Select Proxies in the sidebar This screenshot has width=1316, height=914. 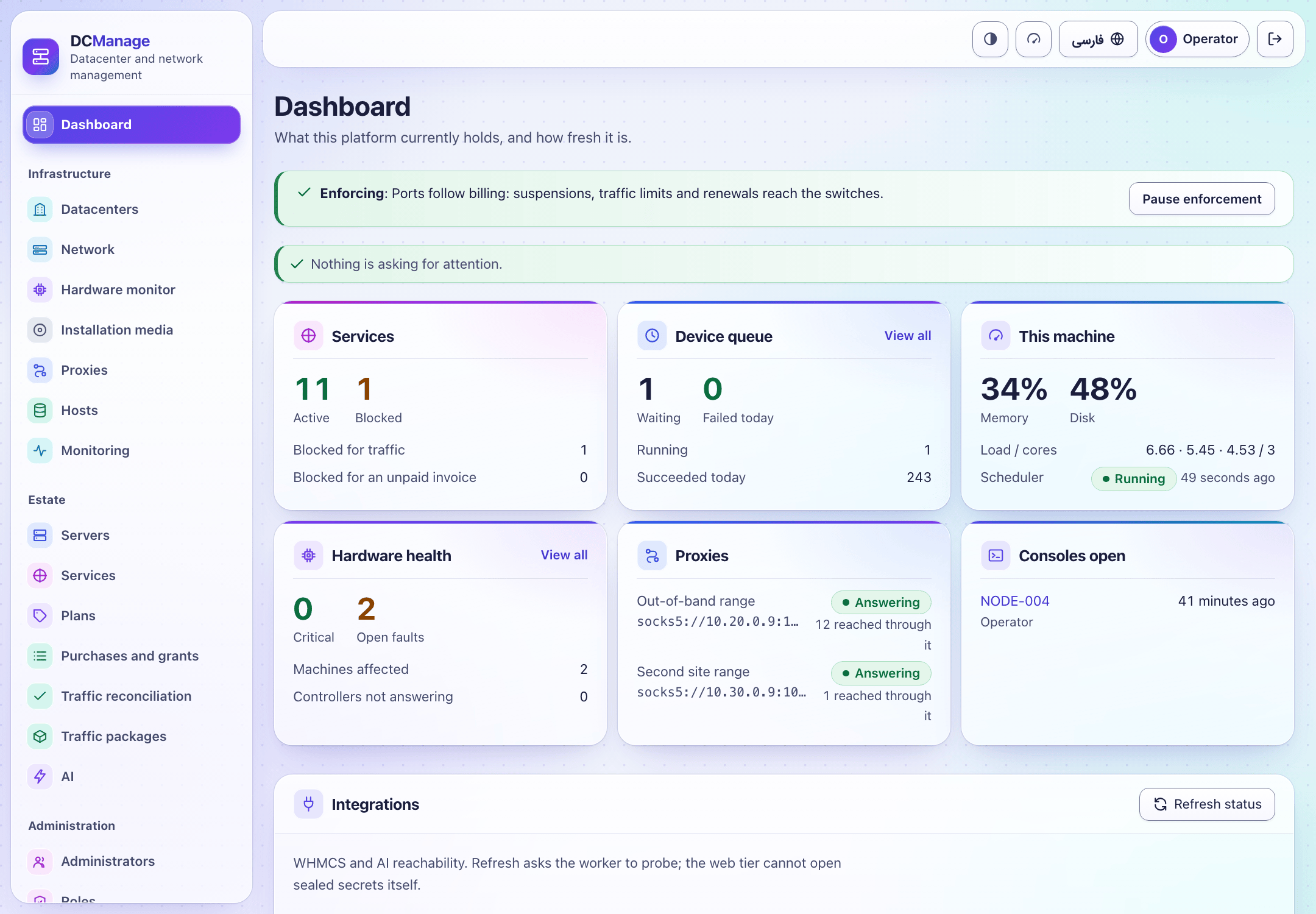click(132, 370)
